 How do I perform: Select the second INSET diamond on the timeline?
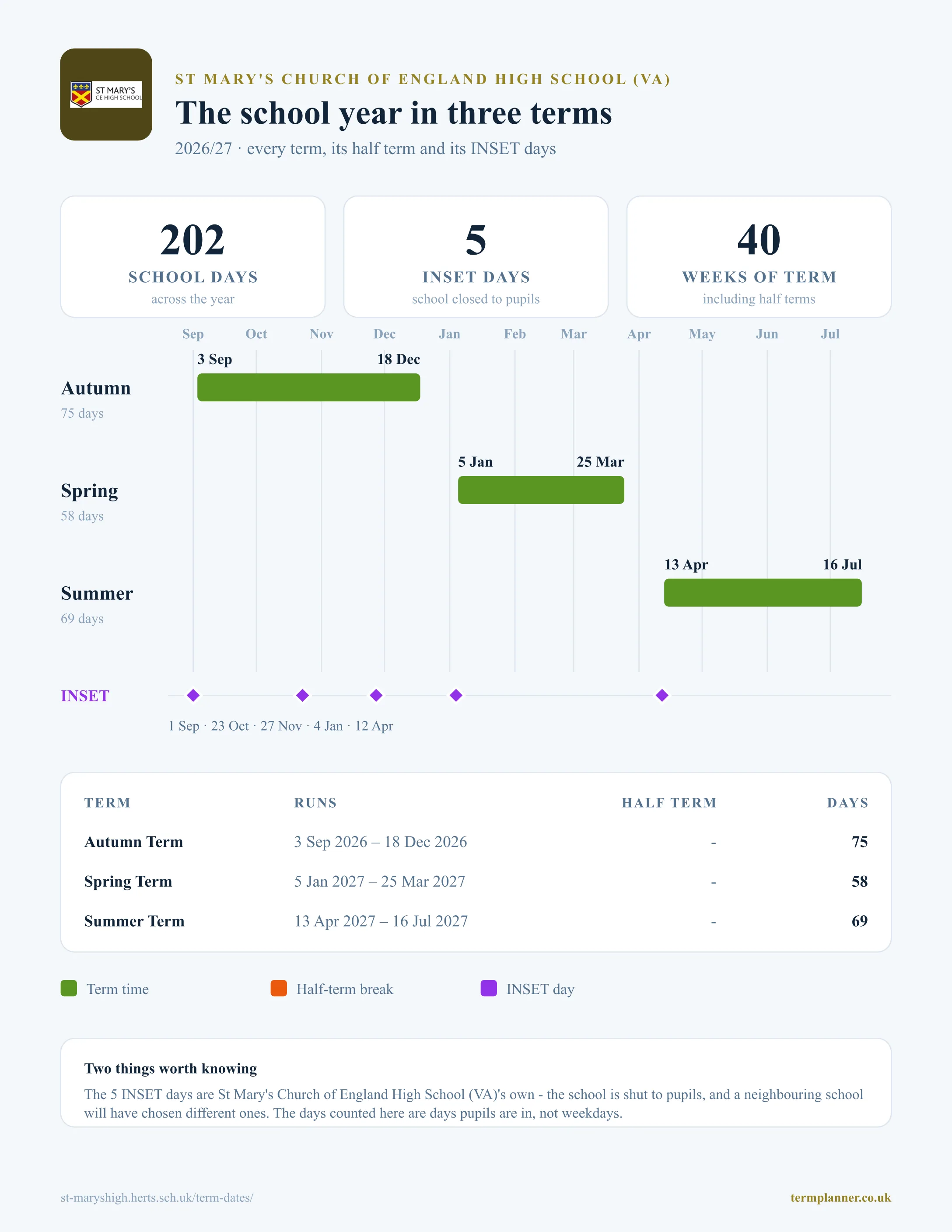click(x=302, y=695)
